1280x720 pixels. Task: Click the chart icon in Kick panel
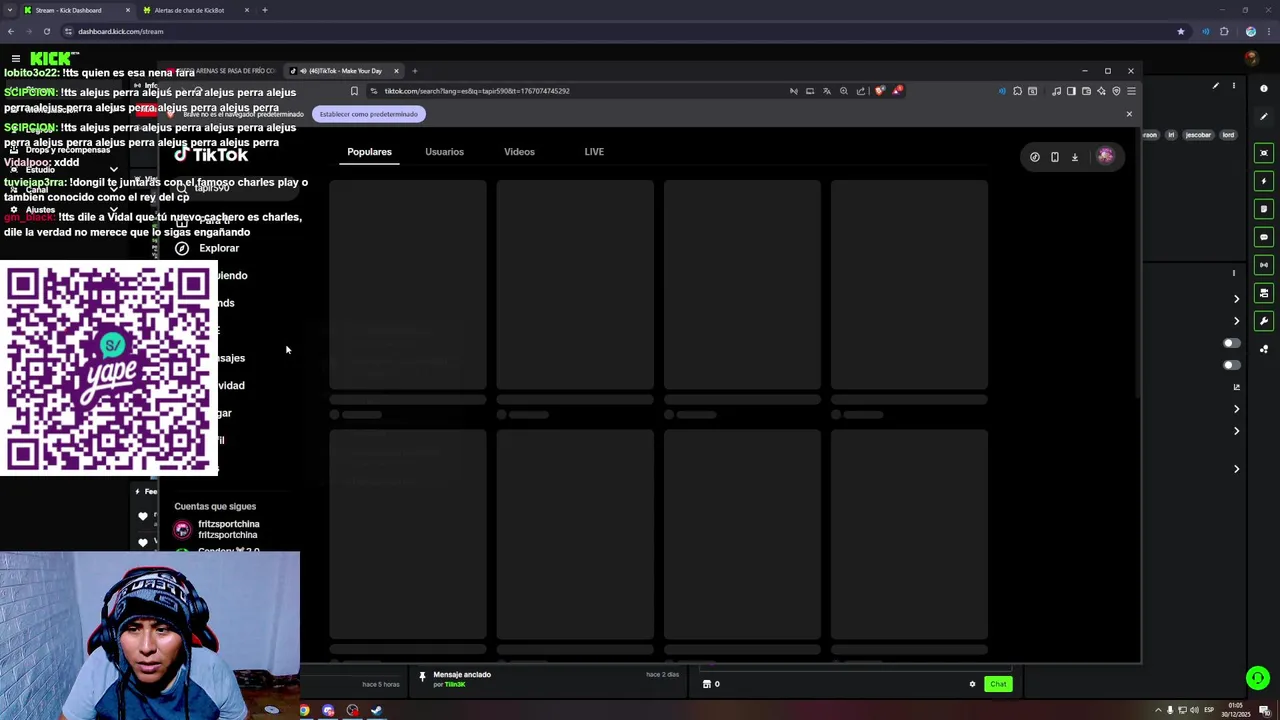coord(1236,387)
